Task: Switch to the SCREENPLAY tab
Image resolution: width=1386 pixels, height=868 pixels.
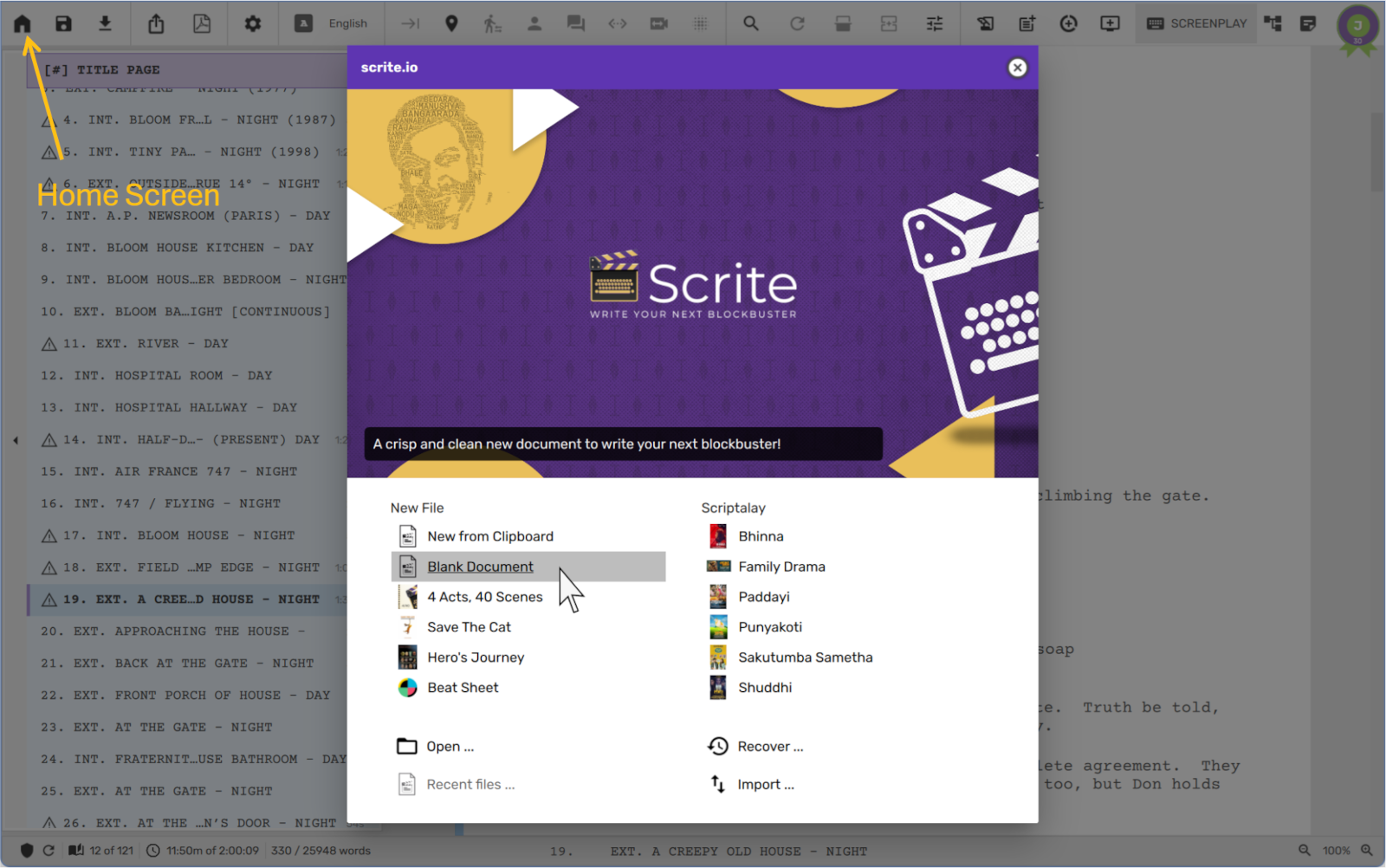Action: pyautogui.click(x=1197, y=23)
